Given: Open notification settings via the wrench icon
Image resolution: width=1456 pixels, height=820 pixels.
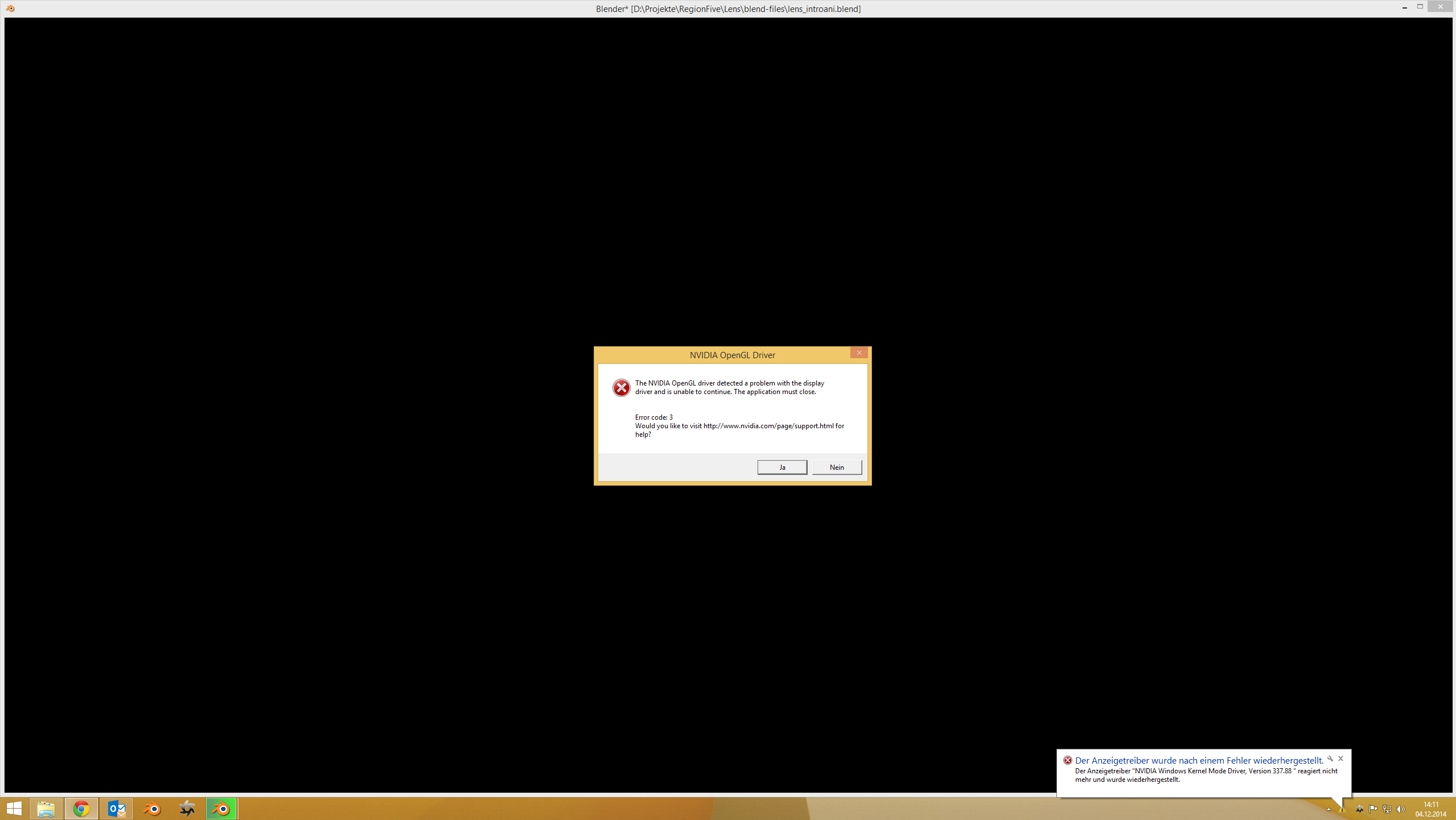Looking at the screenshot, I should click(x=1330, y=758).
